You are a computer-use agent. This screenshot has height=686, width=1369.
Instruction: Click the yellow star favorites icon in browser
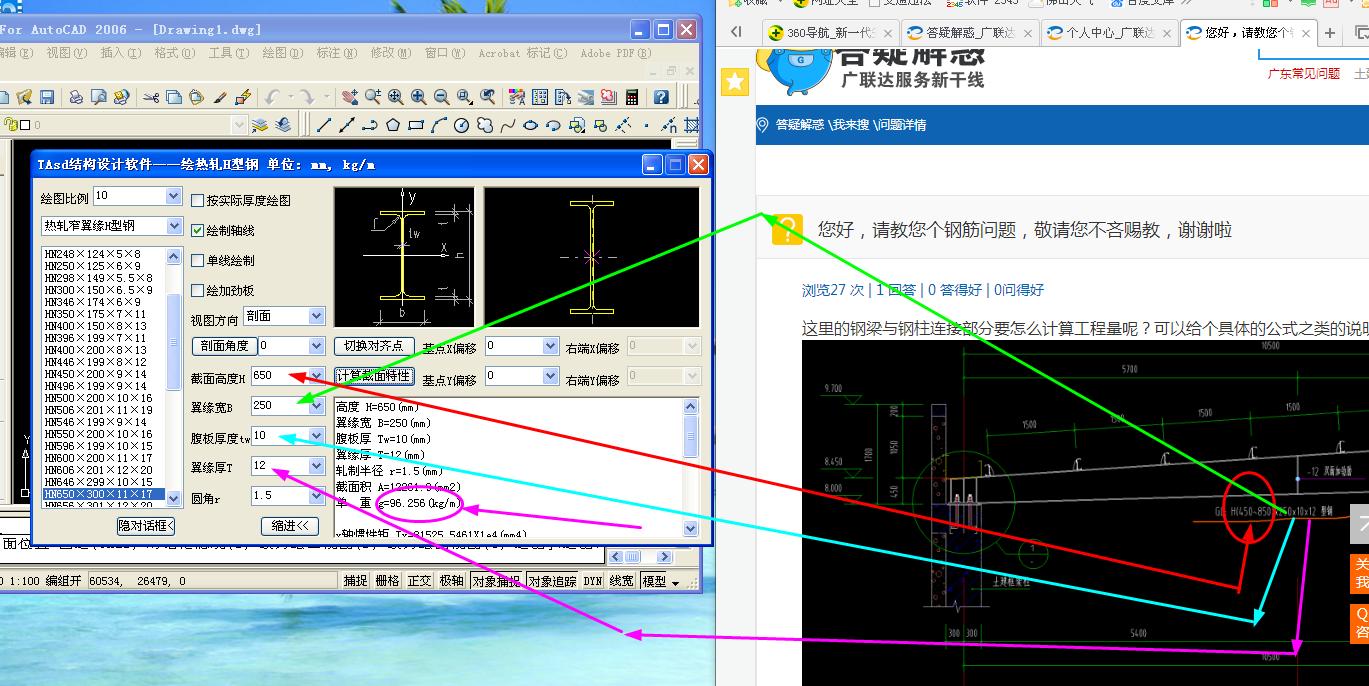point(735,82)
